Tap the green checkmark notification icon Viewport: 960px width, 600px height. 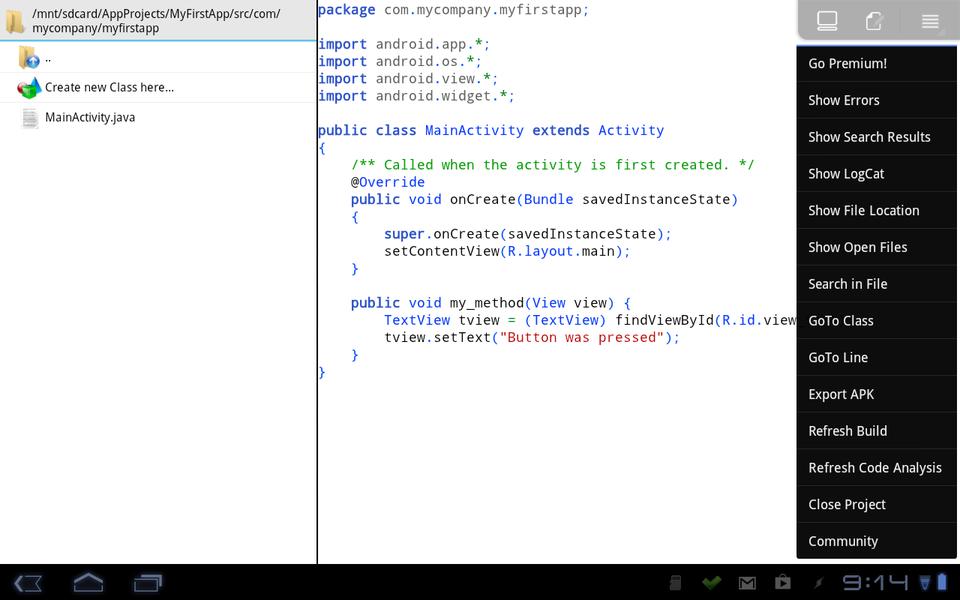pos(711,583)
